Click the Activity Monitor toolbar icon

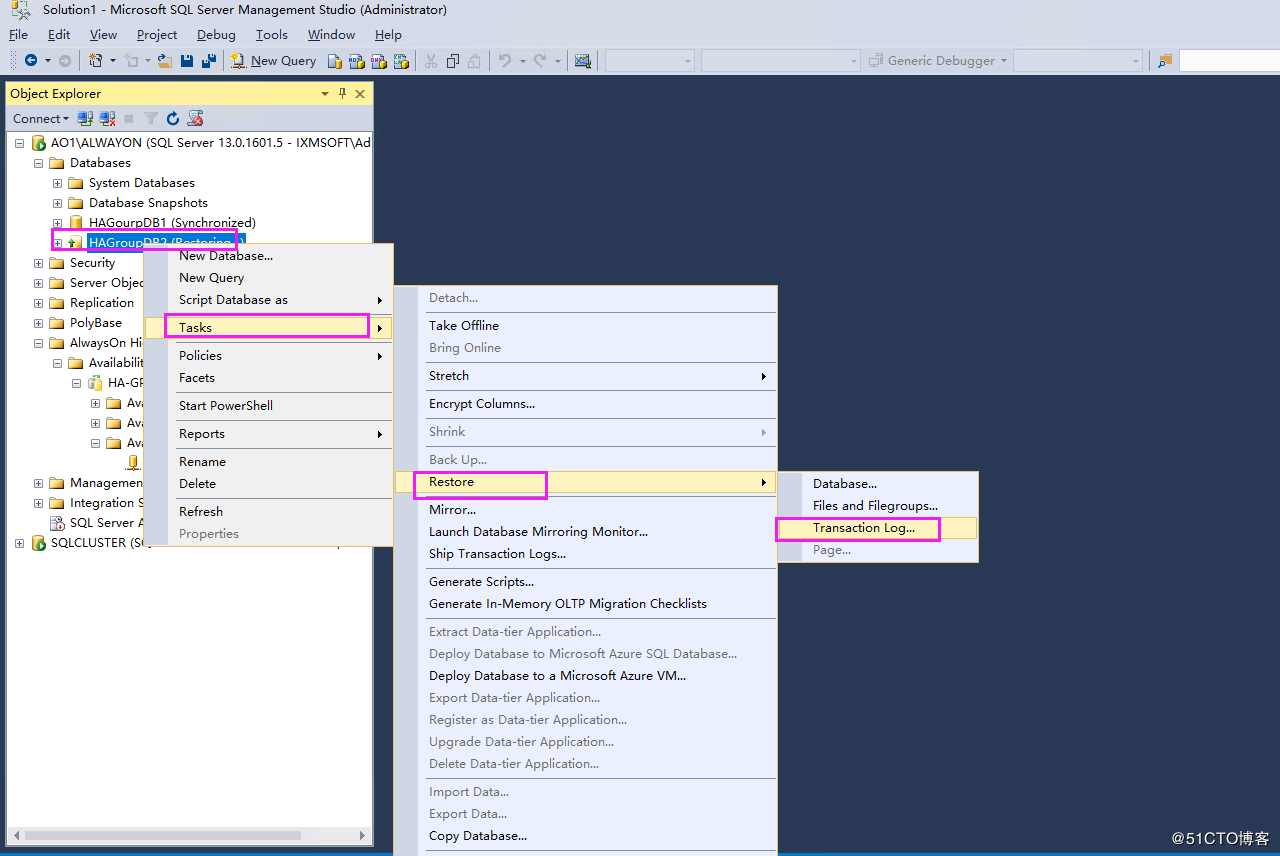point(583,60)
